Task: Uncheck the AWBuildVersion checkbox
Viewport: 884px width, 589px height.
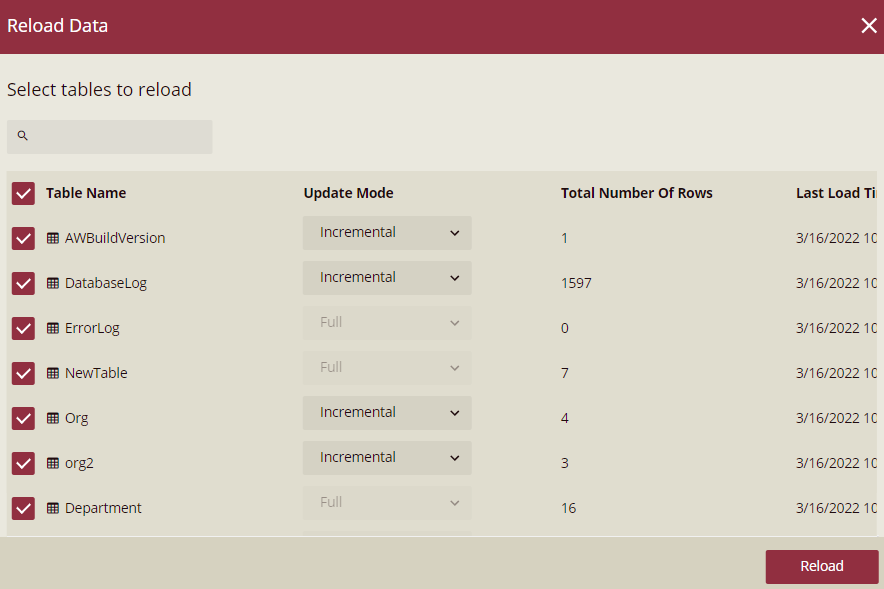Action: (23, 238)
